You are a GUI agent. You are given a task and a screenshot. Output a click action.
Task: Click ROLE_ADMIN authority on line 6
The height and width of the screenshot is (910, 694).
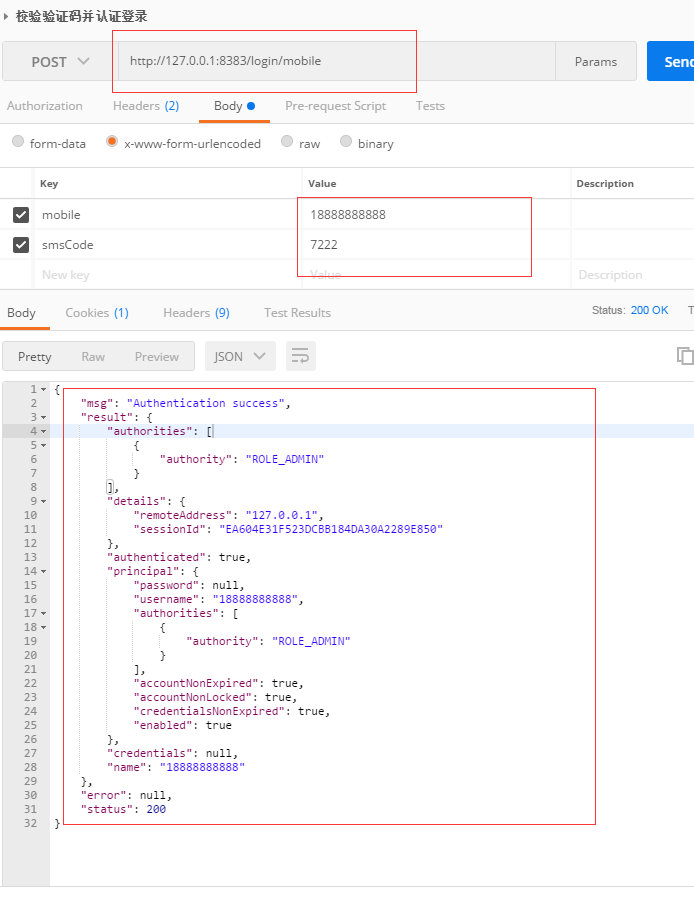(285, 460)
